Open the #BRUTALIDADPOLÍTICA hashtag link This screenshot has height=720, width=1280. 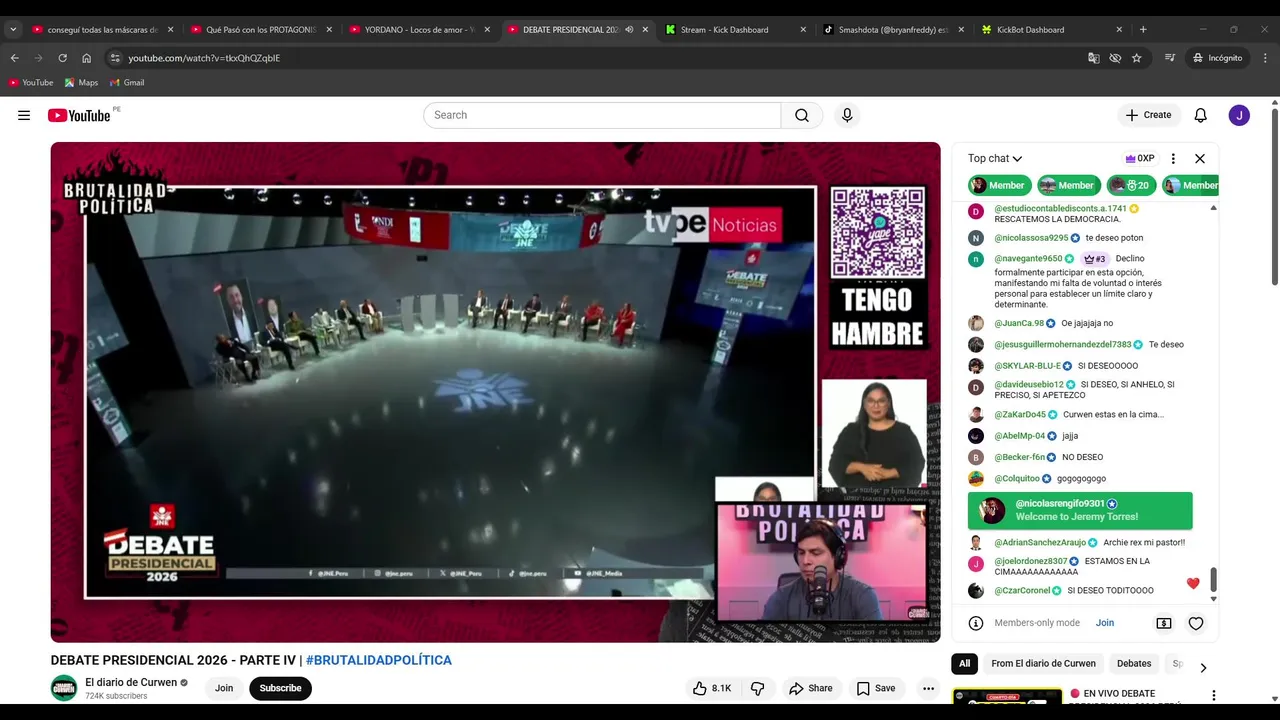379,660
